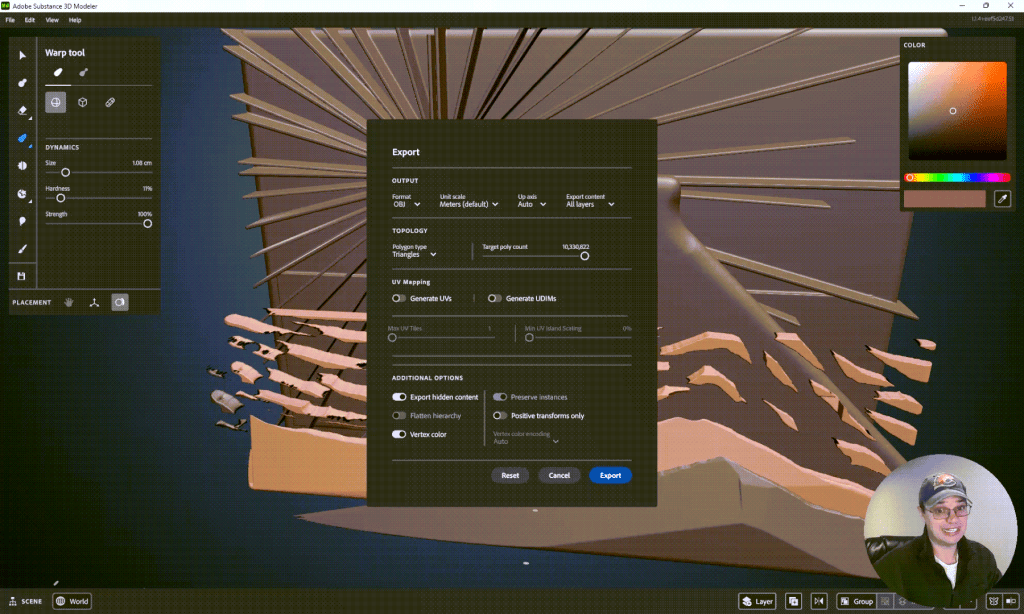Viewport: 1024px width, 614px height.
Task: Turn off Export hidden content toggle
Action: point(399,397)
